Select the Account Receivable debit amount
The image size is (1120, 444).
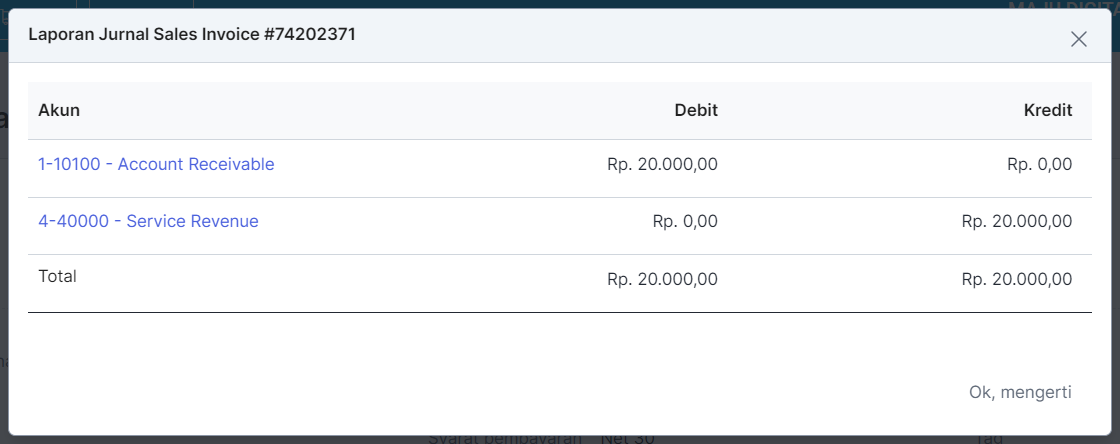coord(662,164)
